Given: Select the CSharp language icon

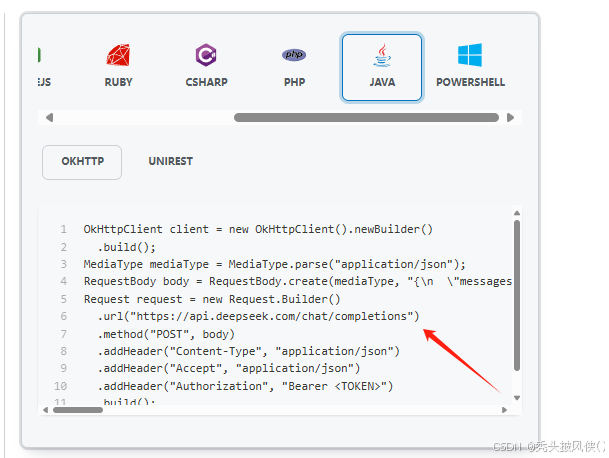Looking at the screenshot, I should point(206,55).
